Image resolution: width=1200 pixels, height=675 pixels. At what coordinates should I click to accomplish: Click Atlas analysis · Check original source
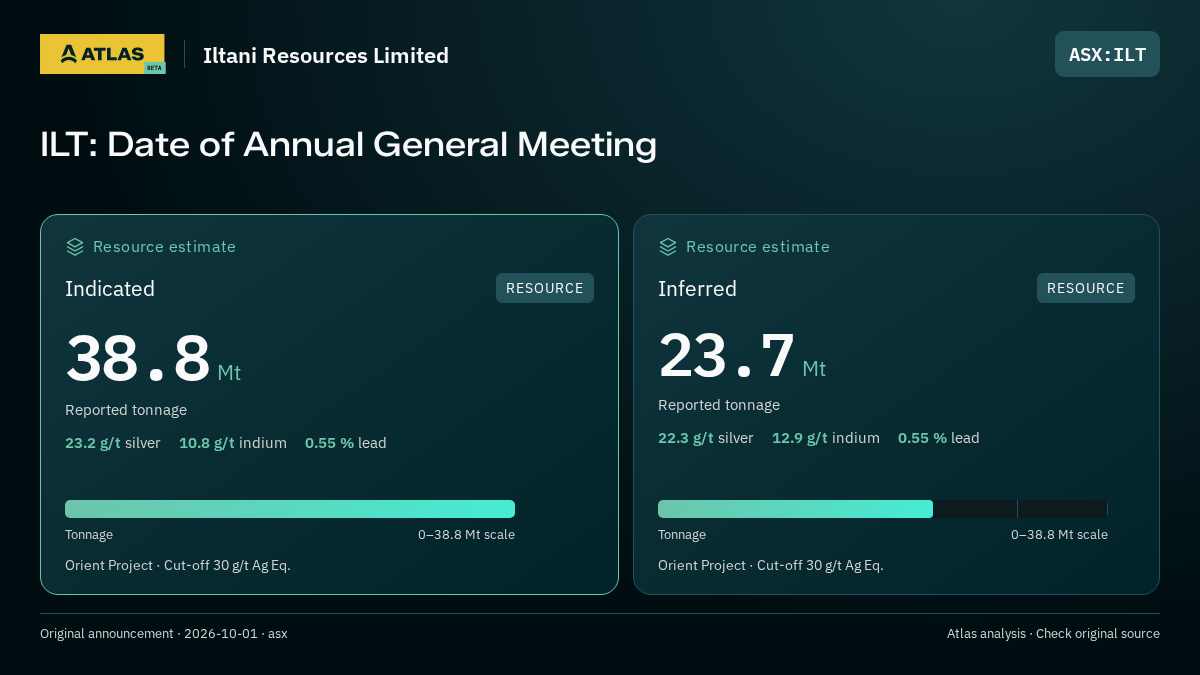(x=1053, y=634)
